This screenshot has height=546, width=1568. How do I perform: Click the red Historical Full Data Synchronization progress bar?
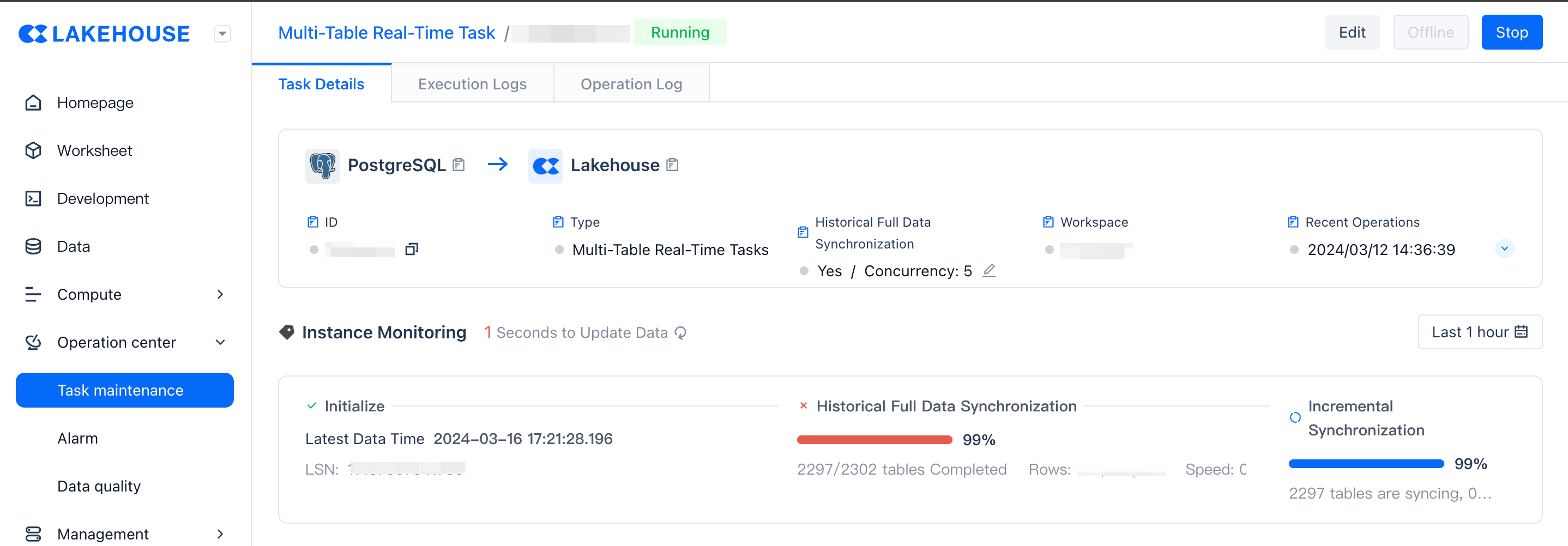click(874, 440)
